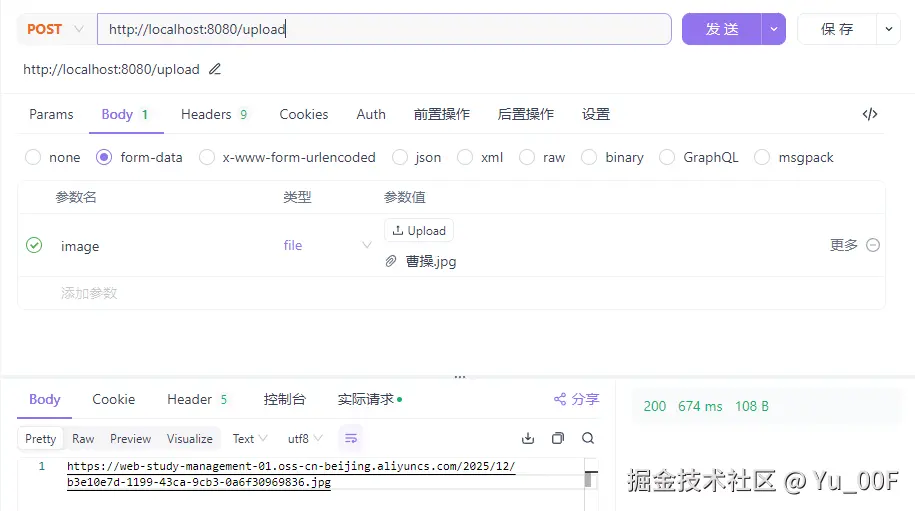Click the edit pencil icon beside request name
The height and width of the screenshot is (511, 915).
(215, 69)
